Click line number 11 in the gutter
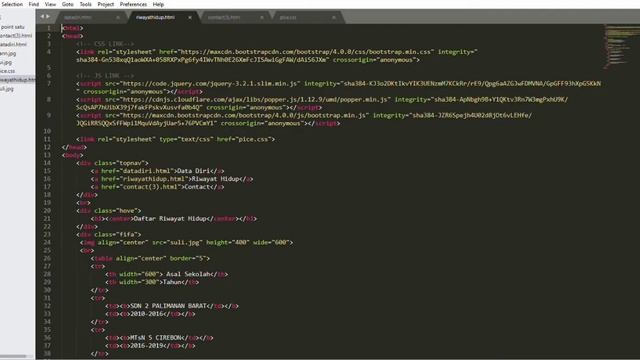The image size is (640, 360). 47,139
